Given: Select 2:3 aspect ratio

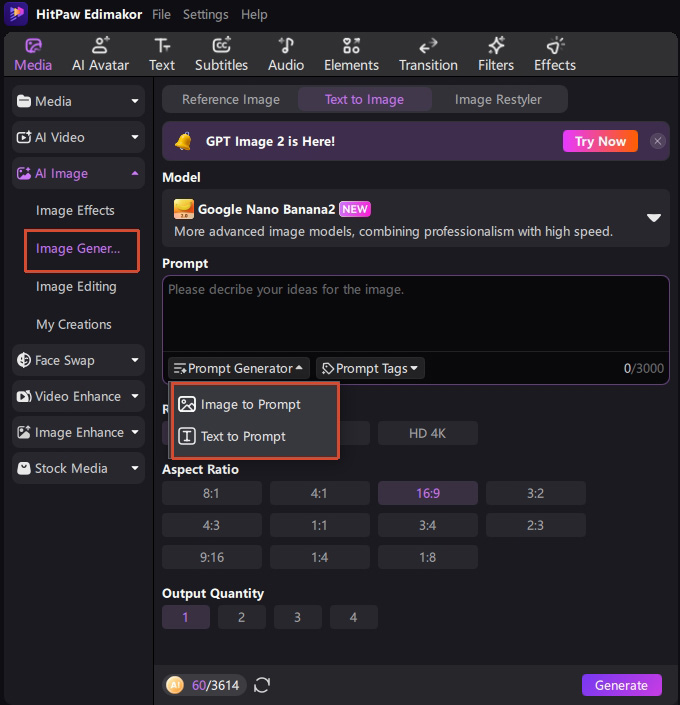Looking at the screenshot, I should [x=535, y=525].
